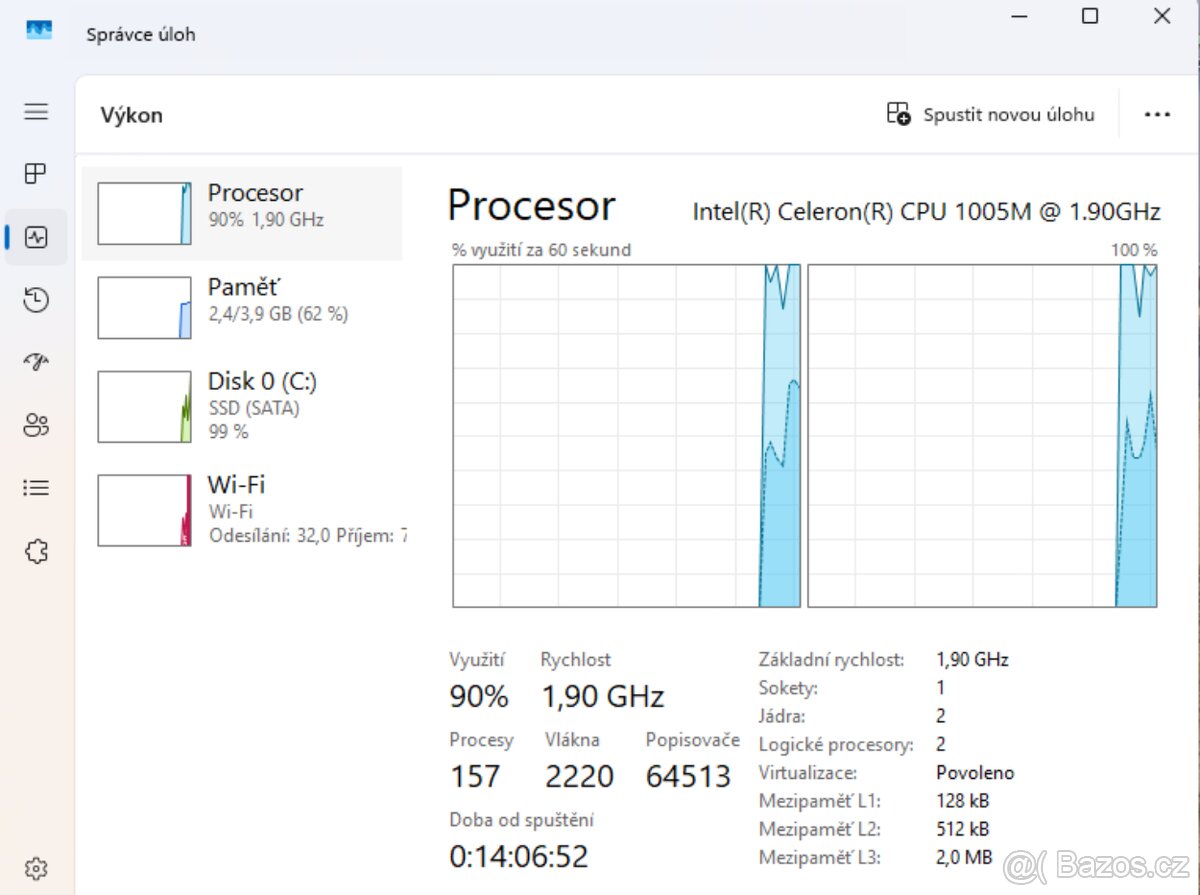Open the Services view
The height and width of the screenshot is (895, 1200).
tap(36, 551)
